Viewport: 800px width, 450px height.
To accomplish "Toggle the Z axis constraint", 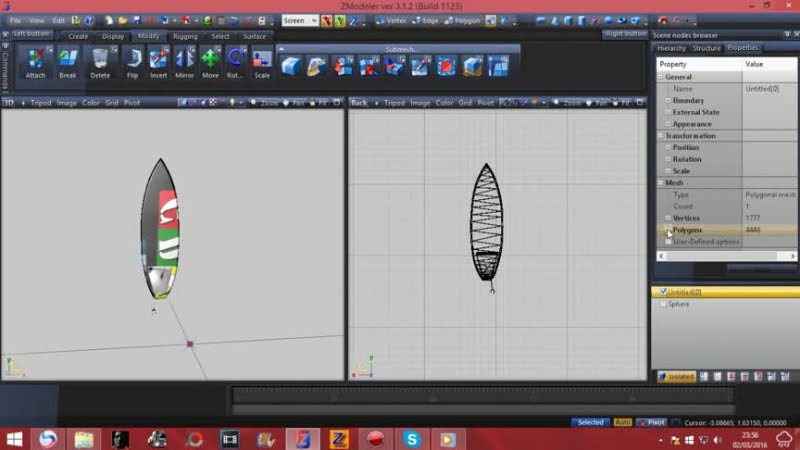I will pos(353,21).
